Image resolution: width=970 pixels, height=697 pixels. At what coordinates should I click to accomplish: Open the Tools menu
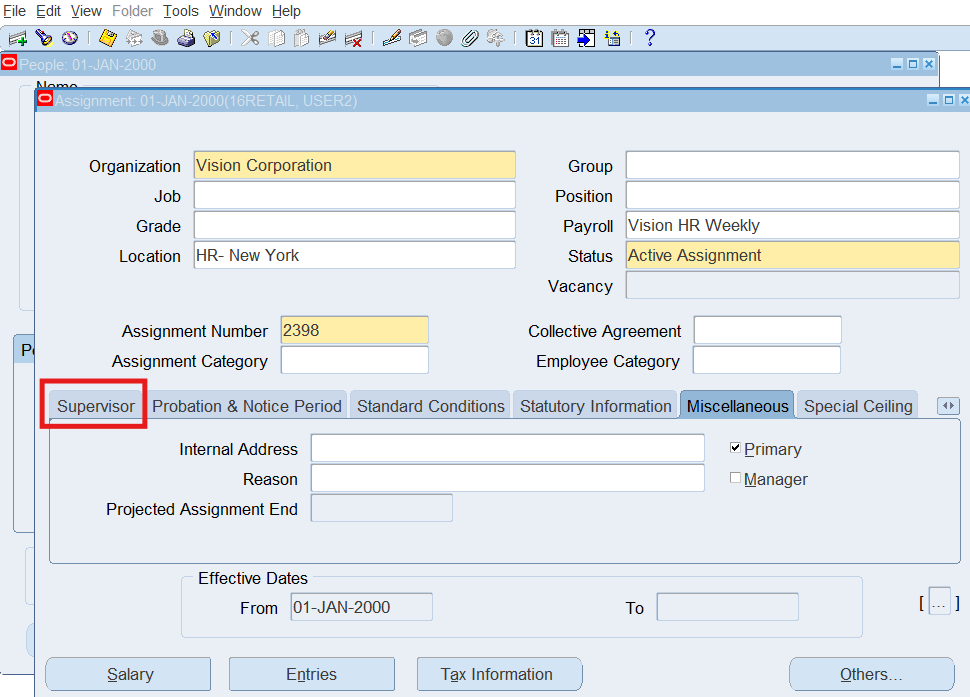click(x=181, y=11)
